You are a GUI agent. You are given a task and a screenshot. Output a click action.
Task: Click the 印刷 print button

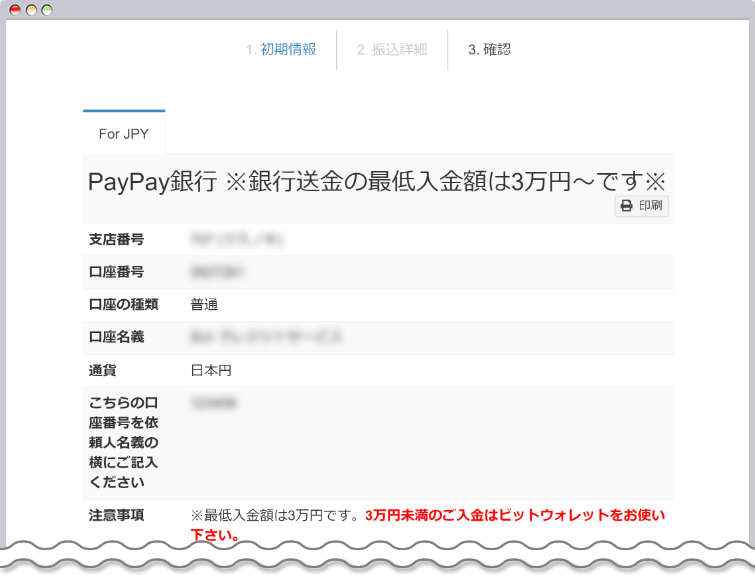click(641, 206)
